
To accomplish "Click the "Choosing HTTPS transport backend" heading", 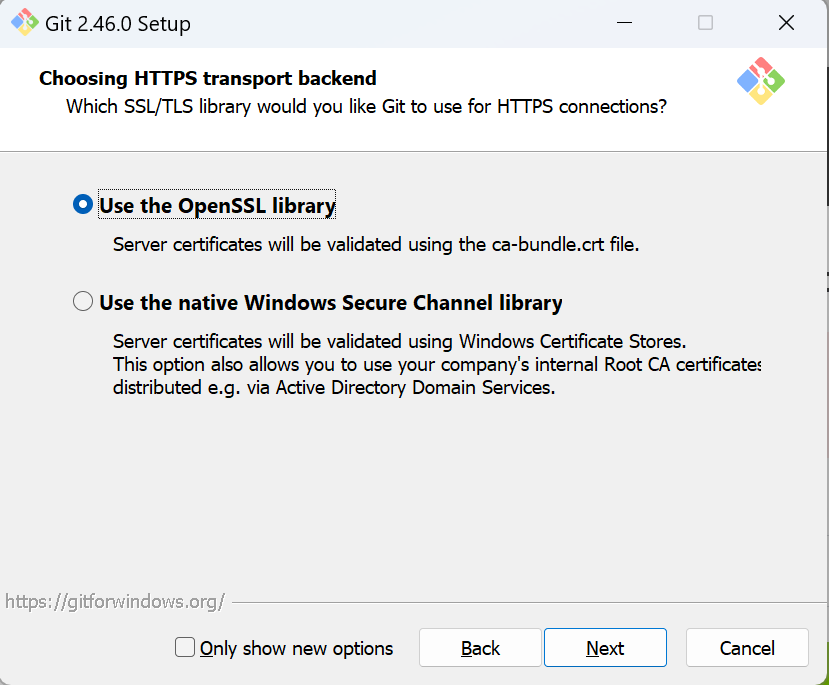I will [x=208, y=78].
